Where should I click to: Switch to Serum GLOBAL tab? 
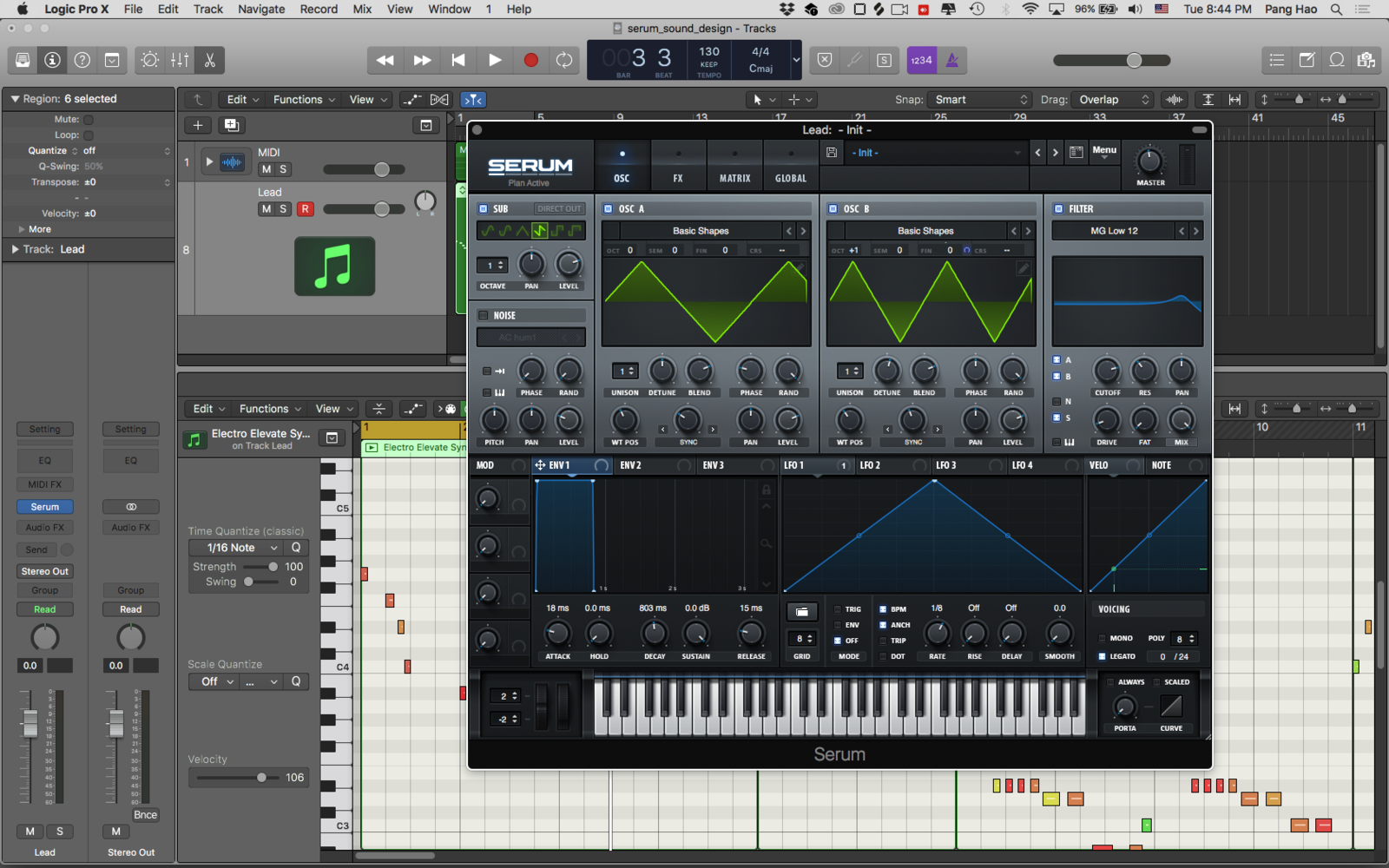[791, 165]
